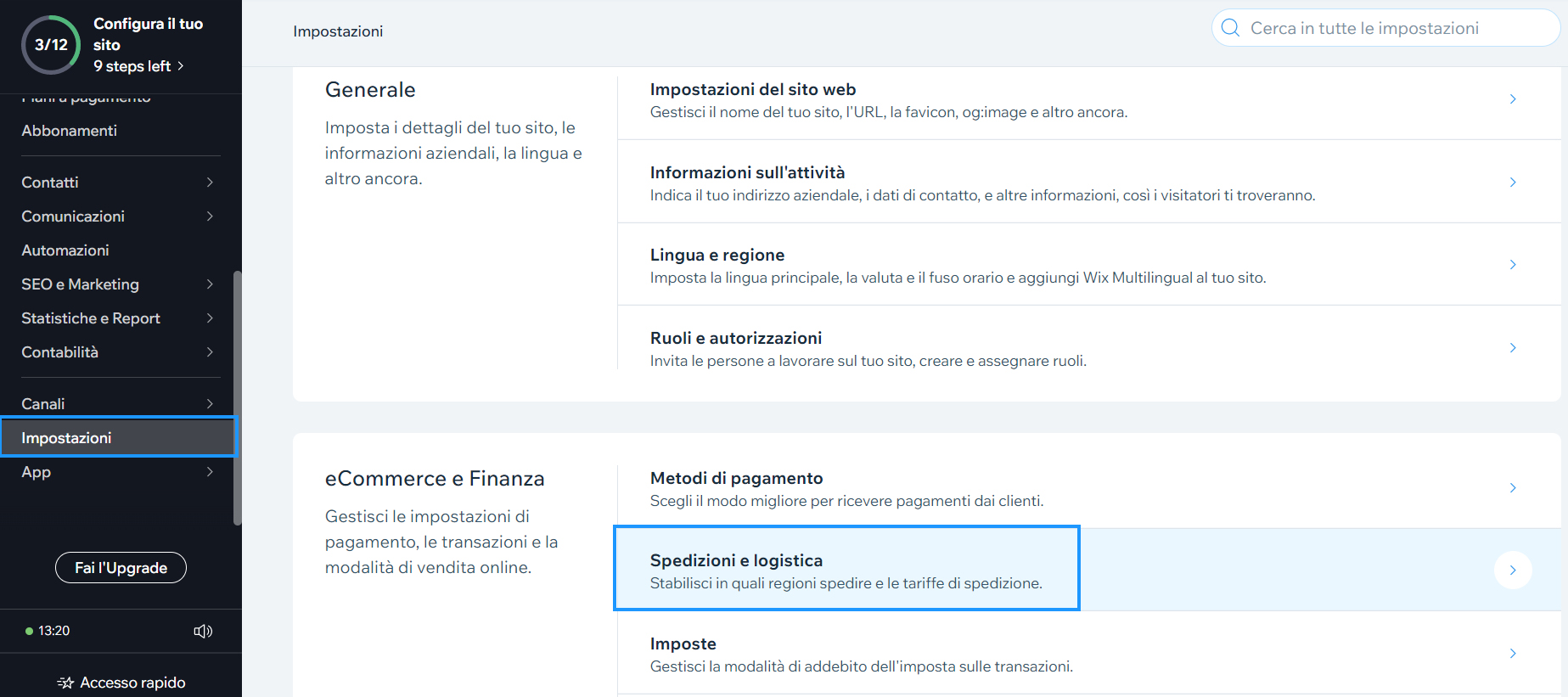This screenshot has width=1568, height=697.
Task: Mute audio with the speaker icon
Action: (203, 631)
